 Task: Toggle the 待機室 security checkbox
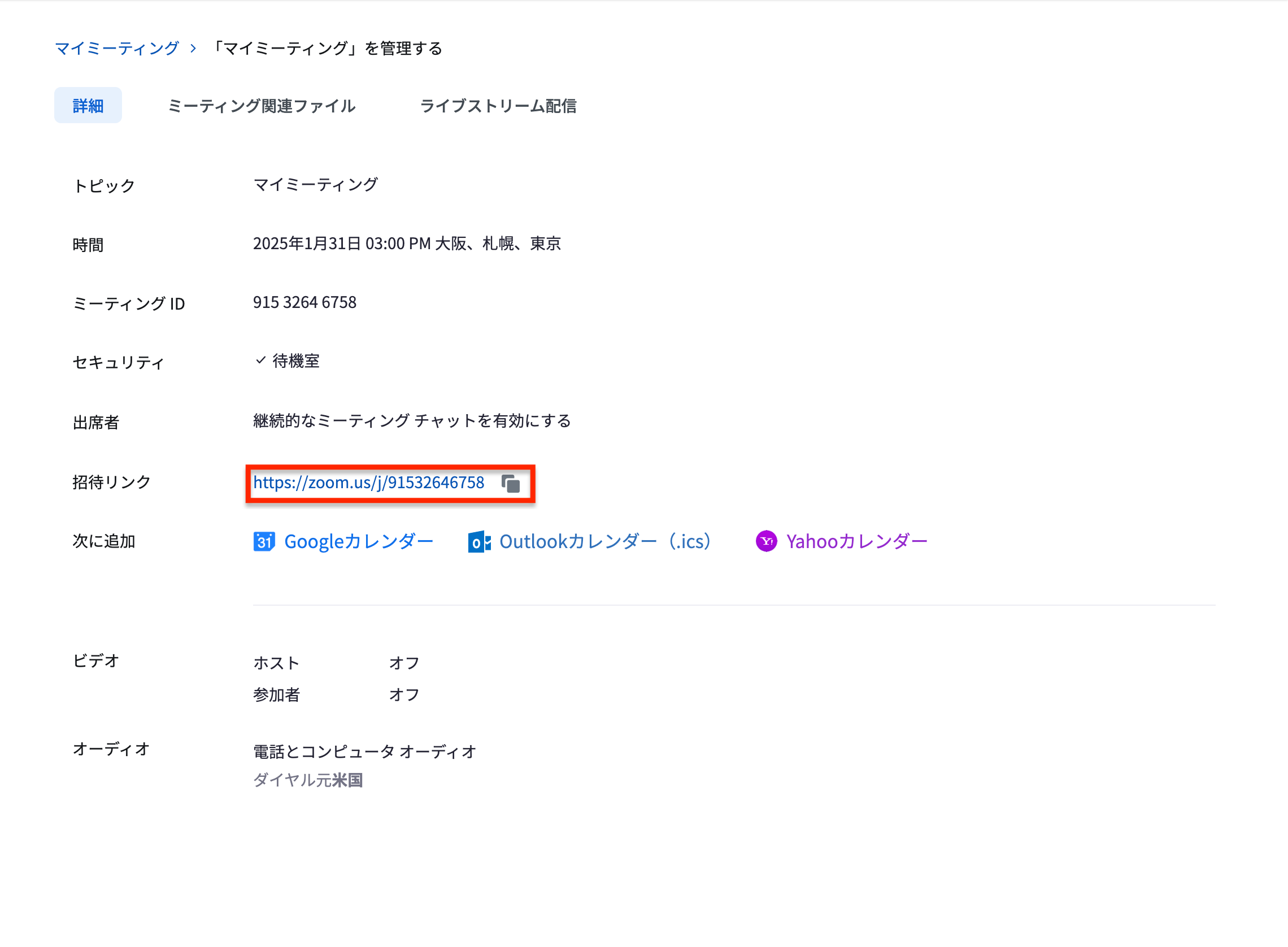[260, 360]
